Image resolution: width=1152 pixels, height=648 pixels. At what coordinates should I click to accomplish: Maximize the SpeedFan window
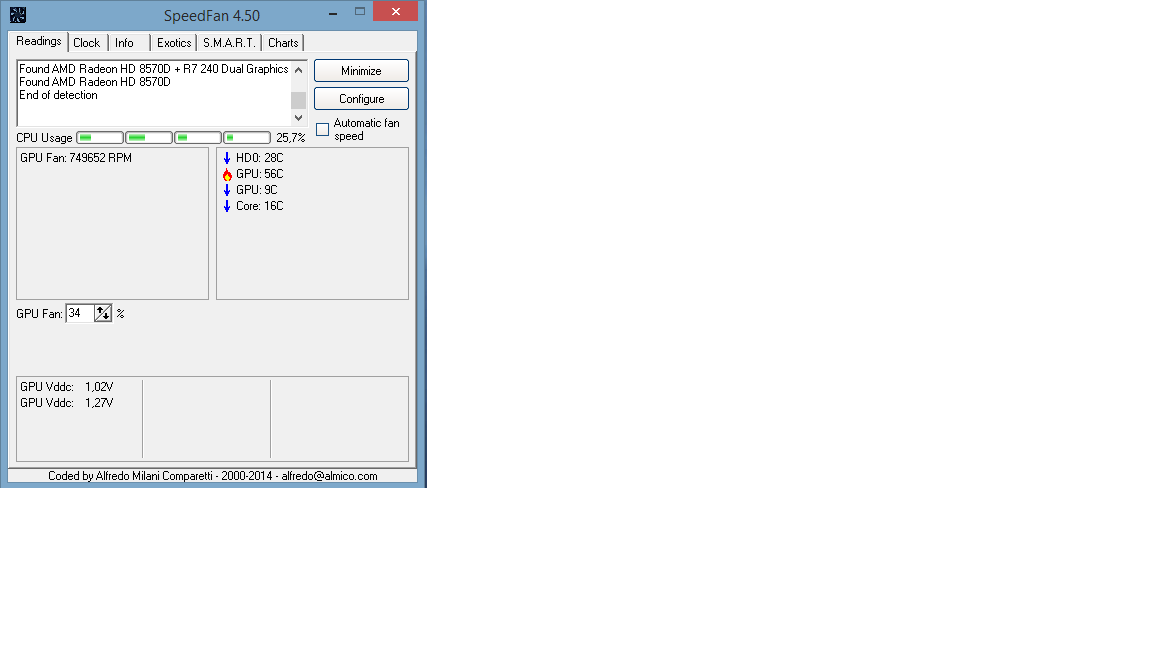(x=360, y=12)
